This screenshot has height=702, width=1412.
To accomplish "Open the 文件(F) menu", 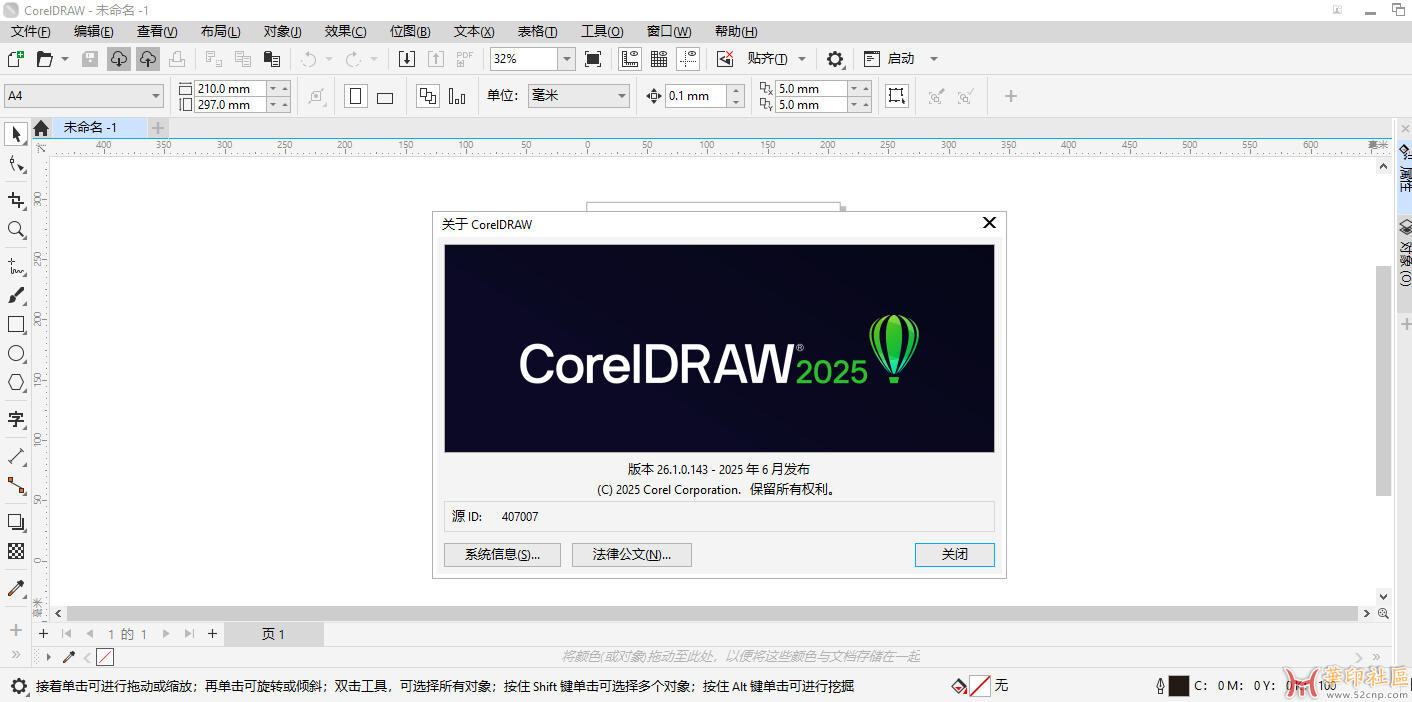I will (30, 31).
